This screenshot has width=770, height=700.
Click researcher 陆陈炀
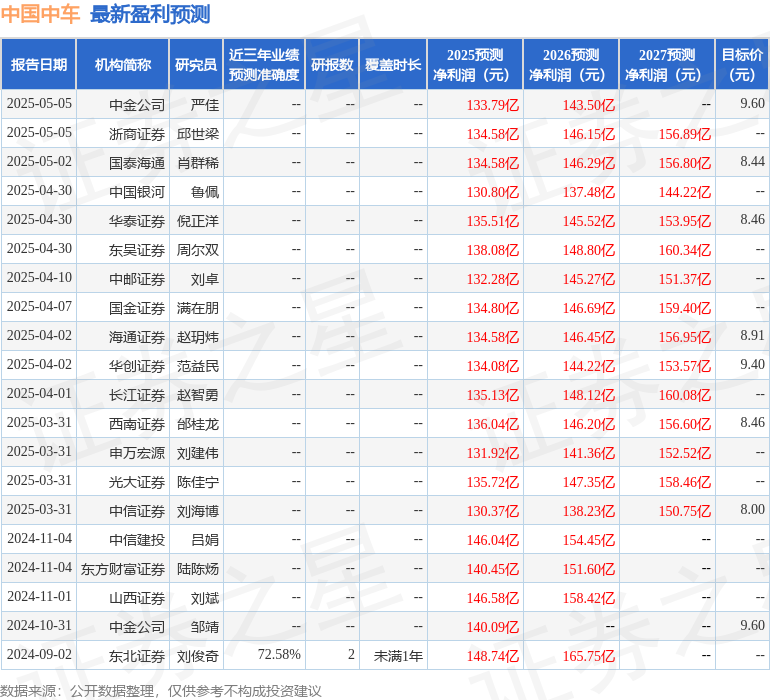tap(198, 569)
